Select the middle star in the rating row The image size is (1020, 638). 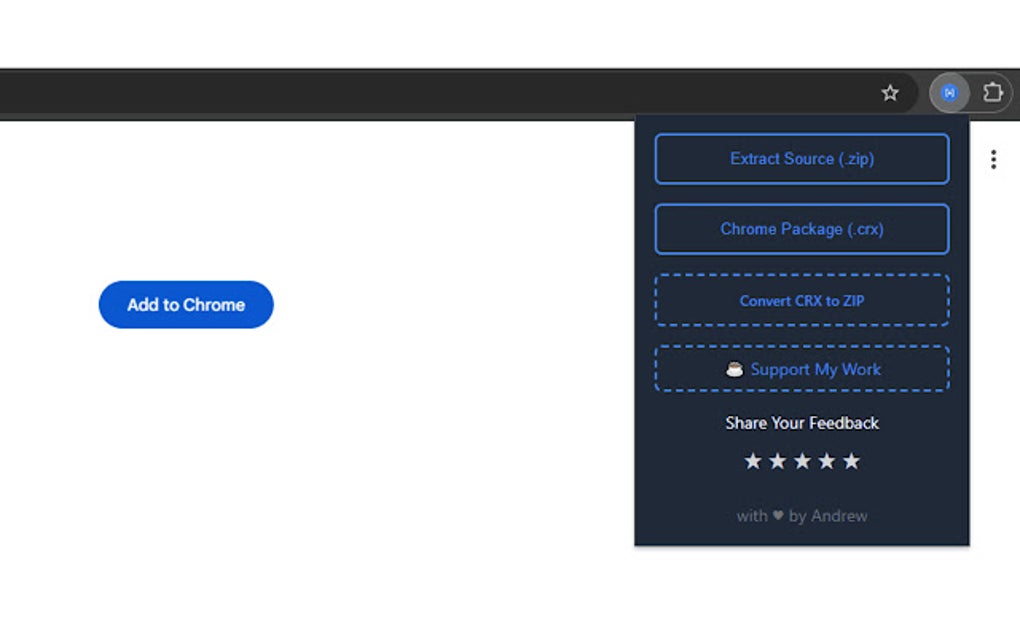point(801,461)
